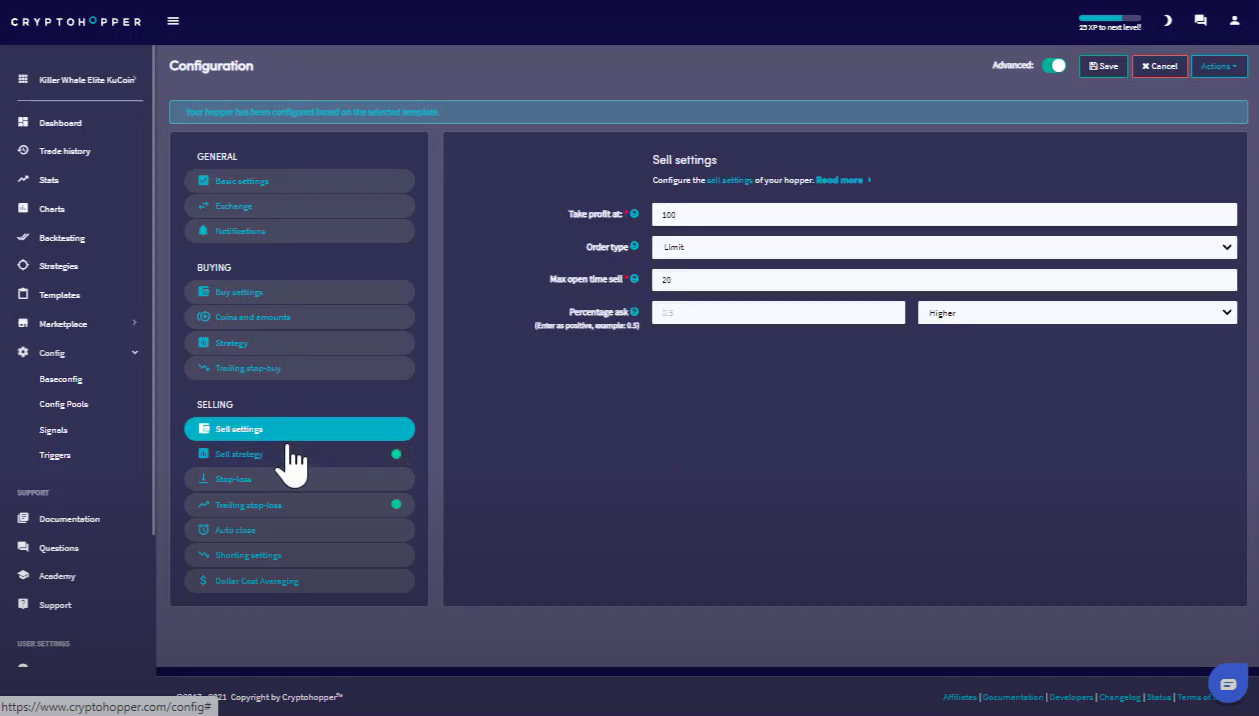Click help icon next to Take profit at

634,213
